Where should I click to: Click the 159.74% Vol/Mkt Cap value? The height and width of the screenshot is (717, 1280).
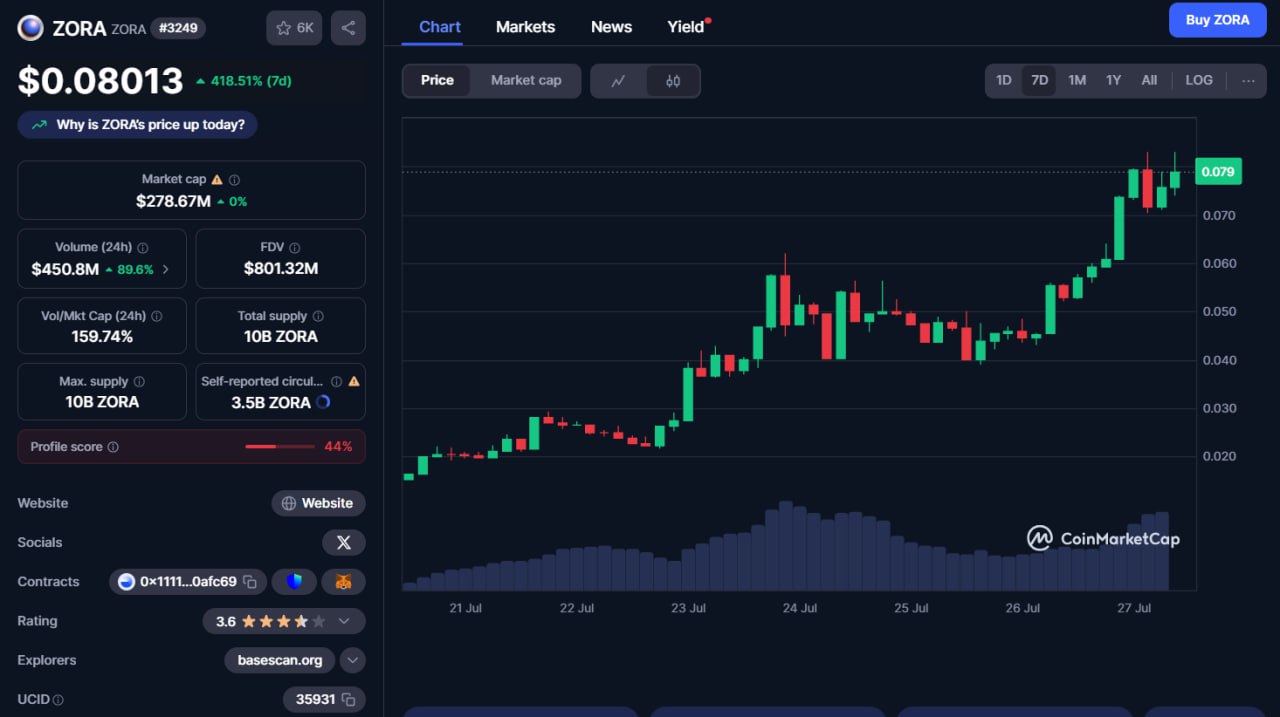coord(102,336)
